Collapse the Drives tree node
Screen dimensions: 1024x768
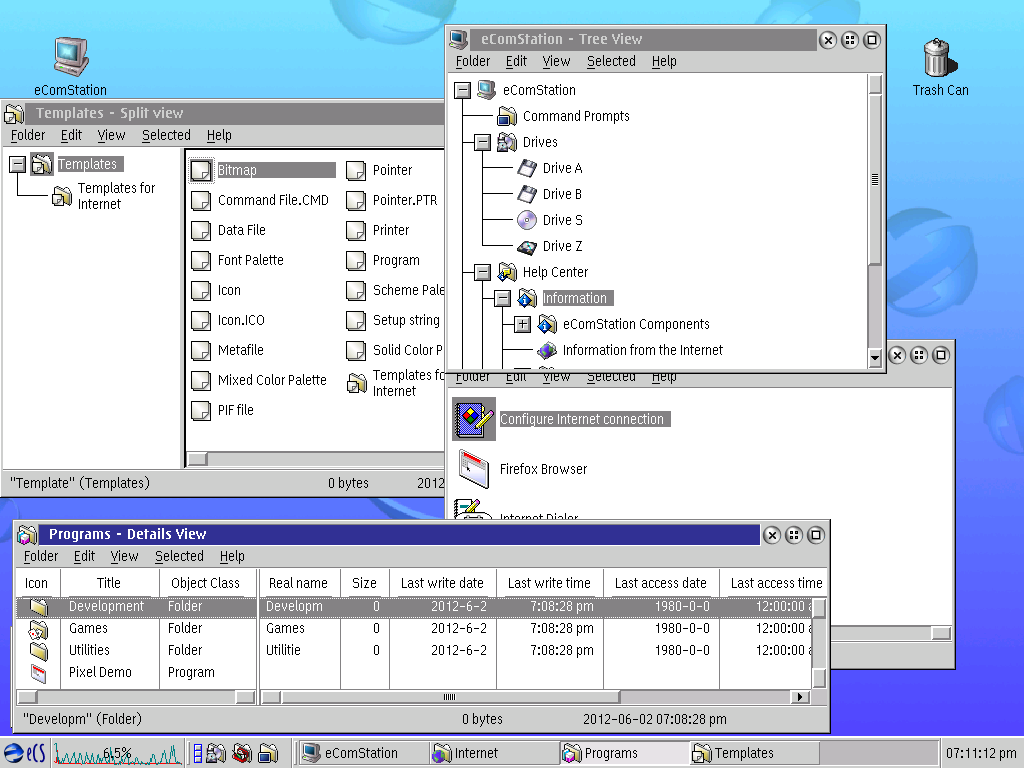tap(482, 142)
